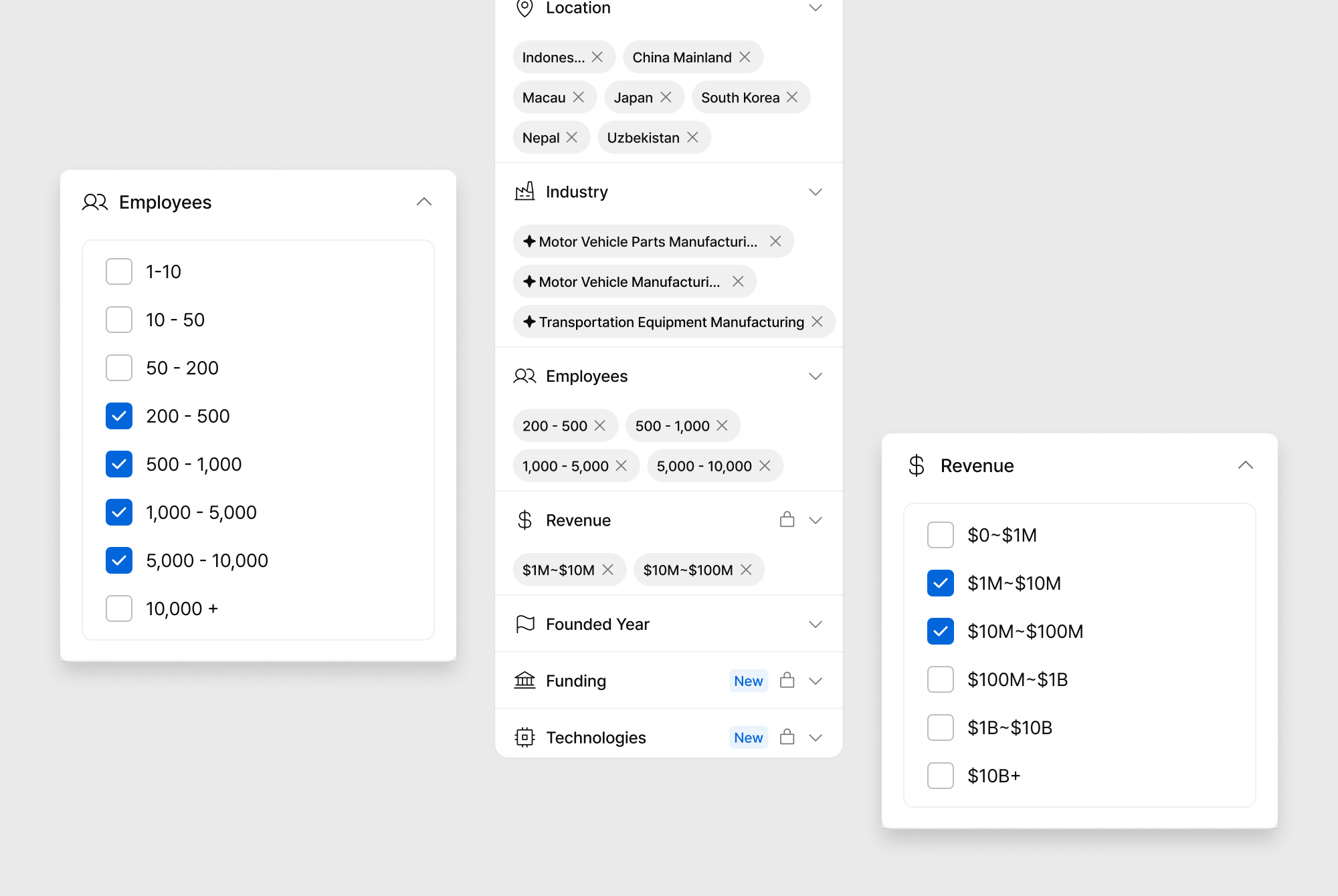Remove the Uzbekistan location tag
1338x896 pixels.
point(692,137)
